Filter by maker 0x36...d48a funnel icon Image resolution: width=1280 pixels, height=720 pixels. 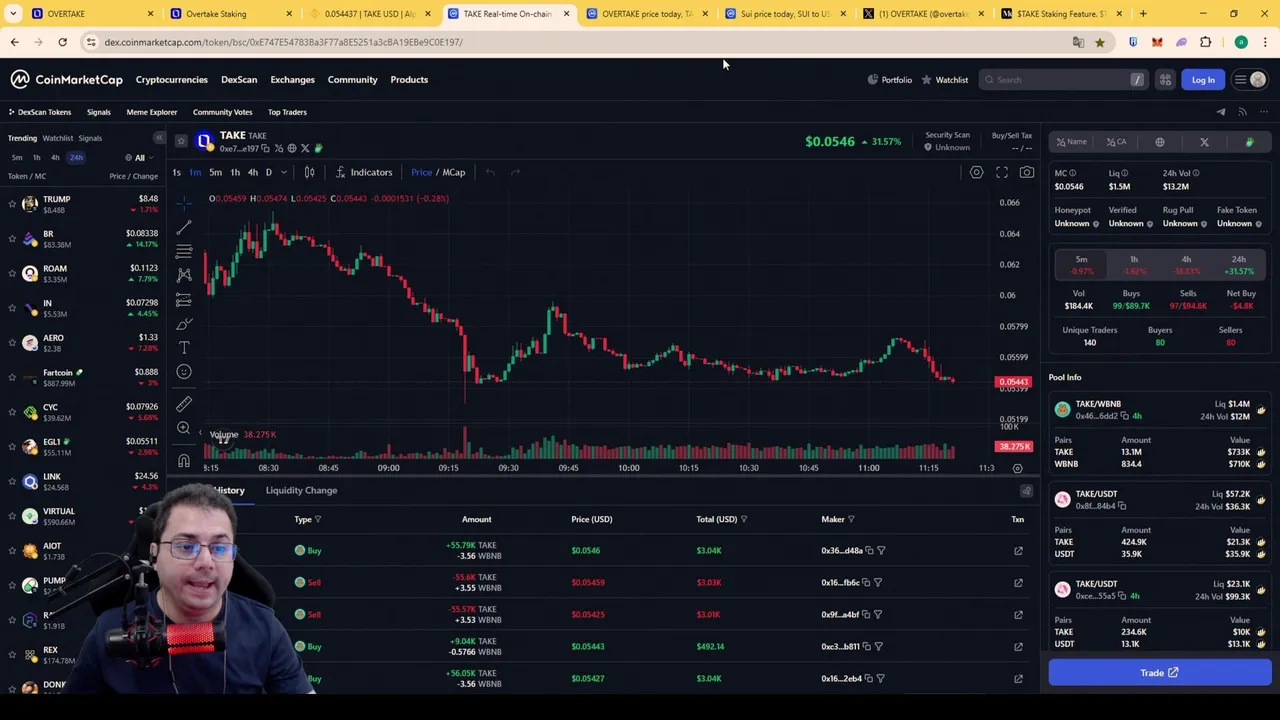click(881, 551)
